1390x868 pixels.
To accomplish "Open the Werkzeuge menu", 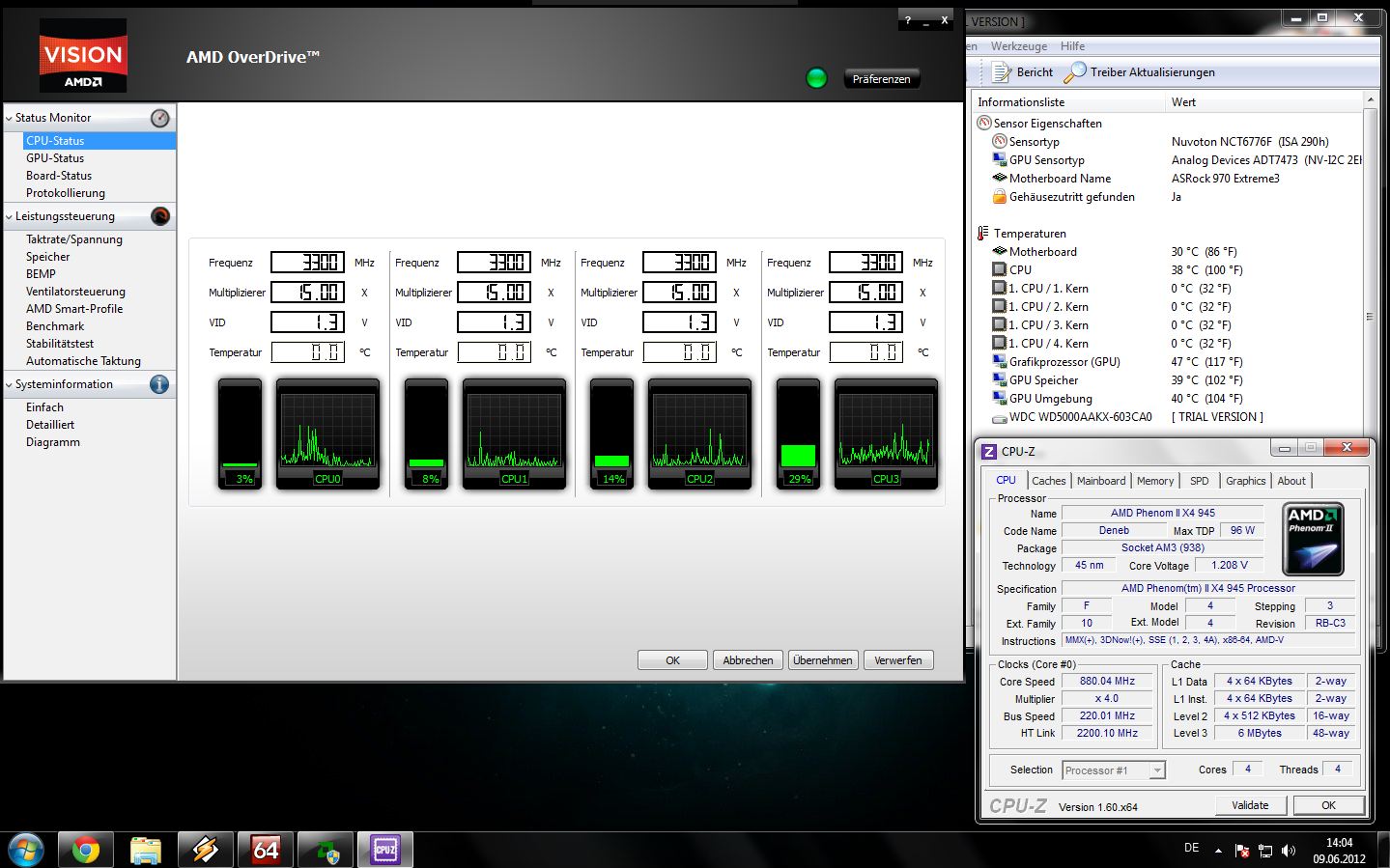I will pyautogui.click(x=1018, y=46).
